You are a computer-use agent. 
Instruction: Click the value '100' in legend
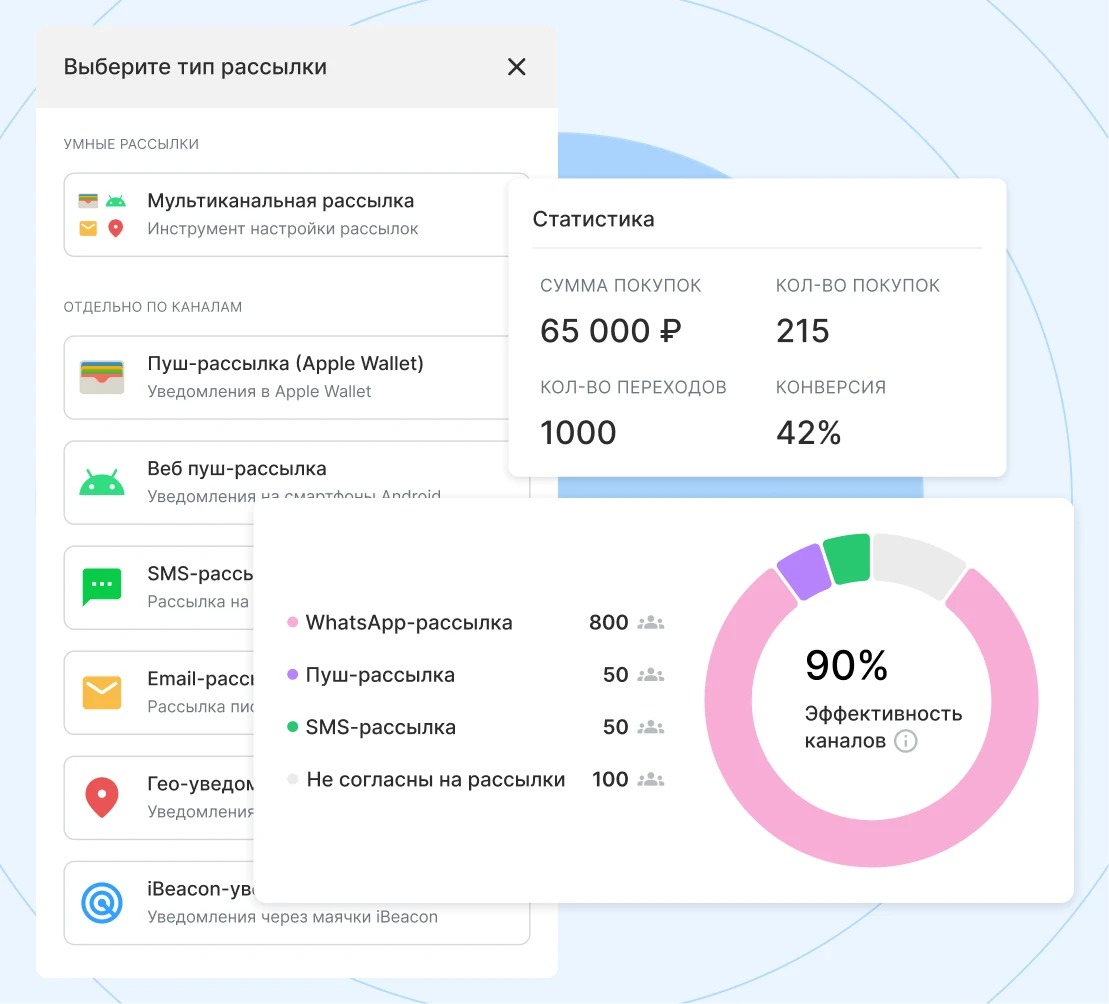(610, 779)
